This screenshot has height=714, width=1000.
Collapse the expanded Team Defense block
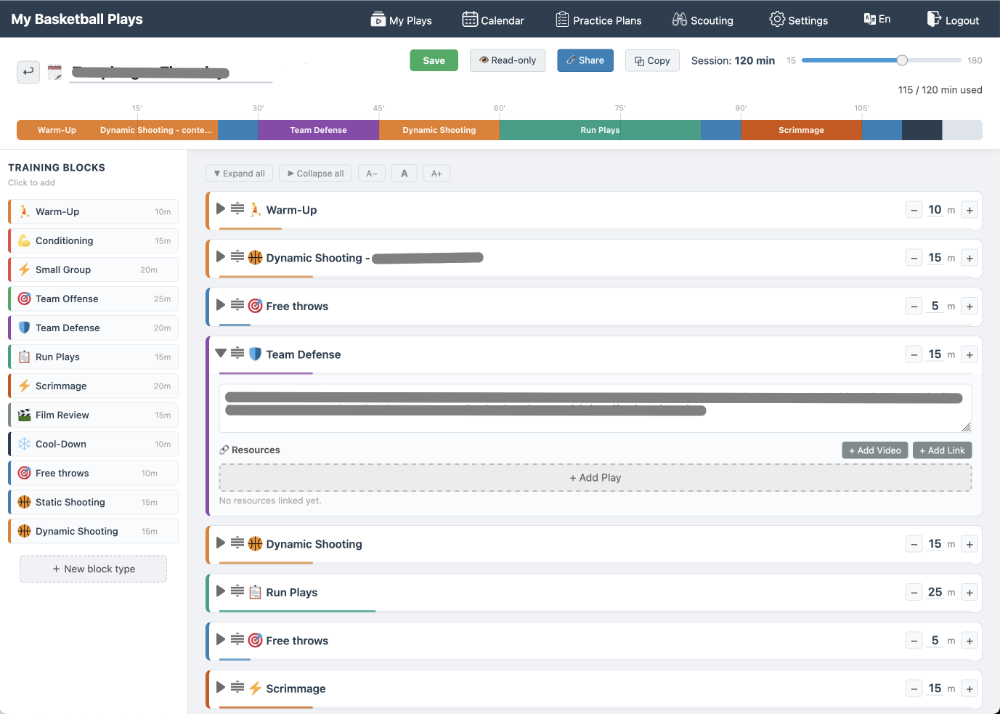220,353
